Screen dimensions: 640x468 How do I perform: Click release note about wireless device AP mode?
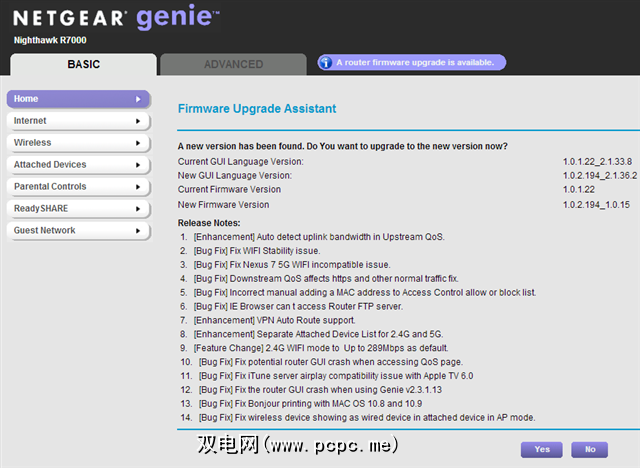point(367,417)
